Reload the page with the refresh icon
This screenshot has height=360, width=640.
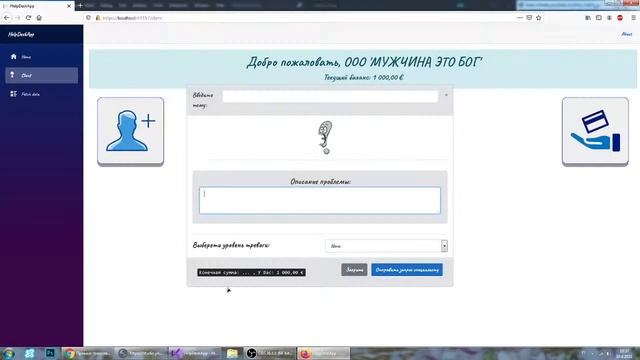[28, 18]
